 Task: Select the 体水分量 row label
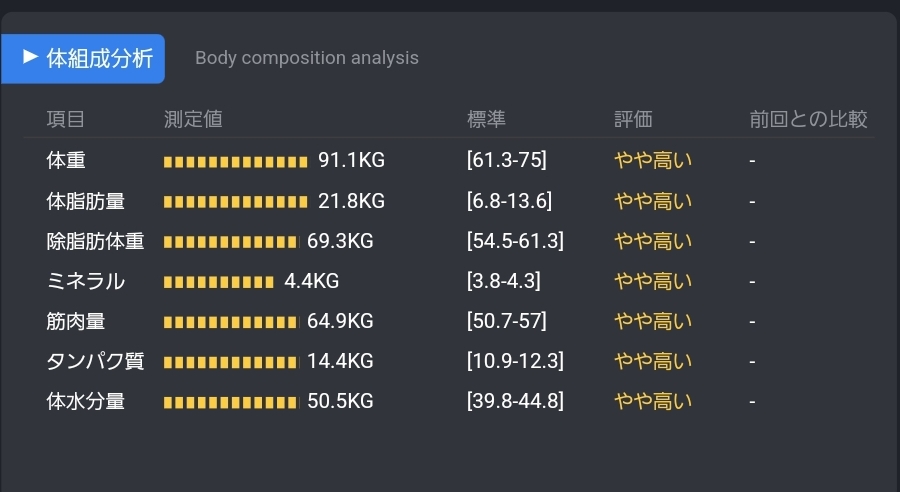click(x=86, y=401)
